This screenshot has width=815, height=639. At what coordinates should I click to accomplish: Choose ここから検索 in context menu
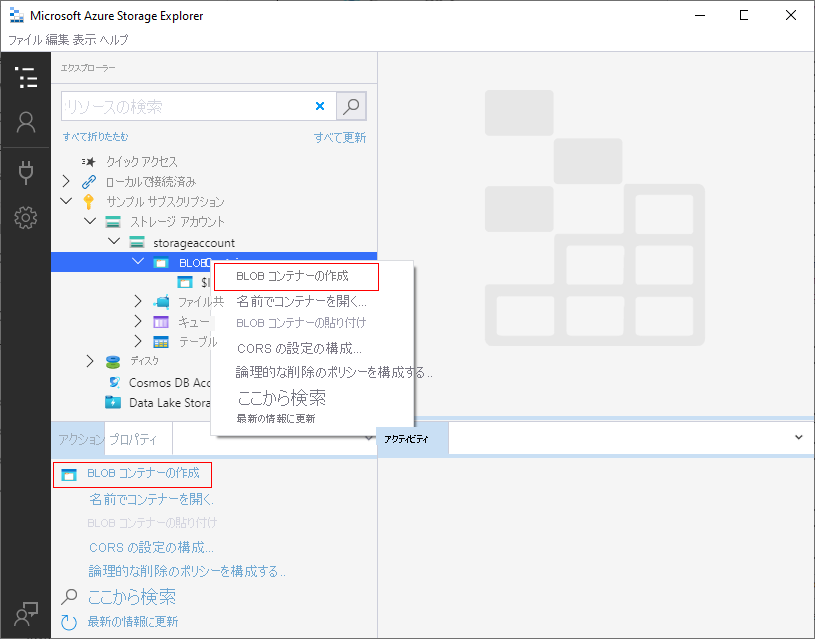coord(282,398)
